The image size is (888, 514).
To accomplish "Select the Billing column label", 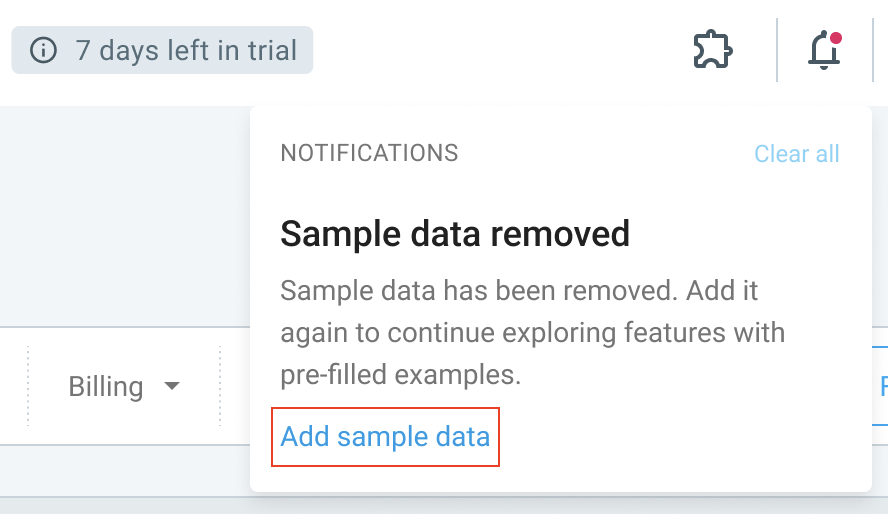I will pos(106,387).
